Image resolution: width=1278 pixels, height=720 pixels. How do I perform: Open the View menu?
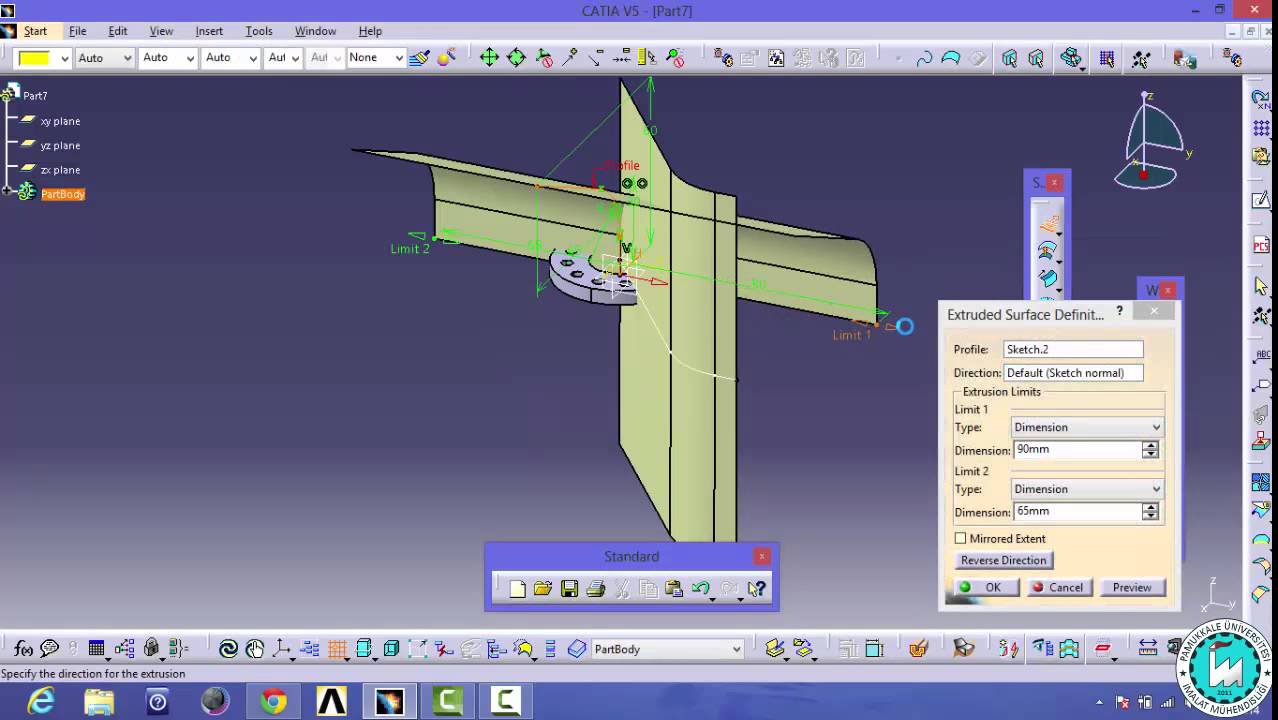tap(161, 31)
